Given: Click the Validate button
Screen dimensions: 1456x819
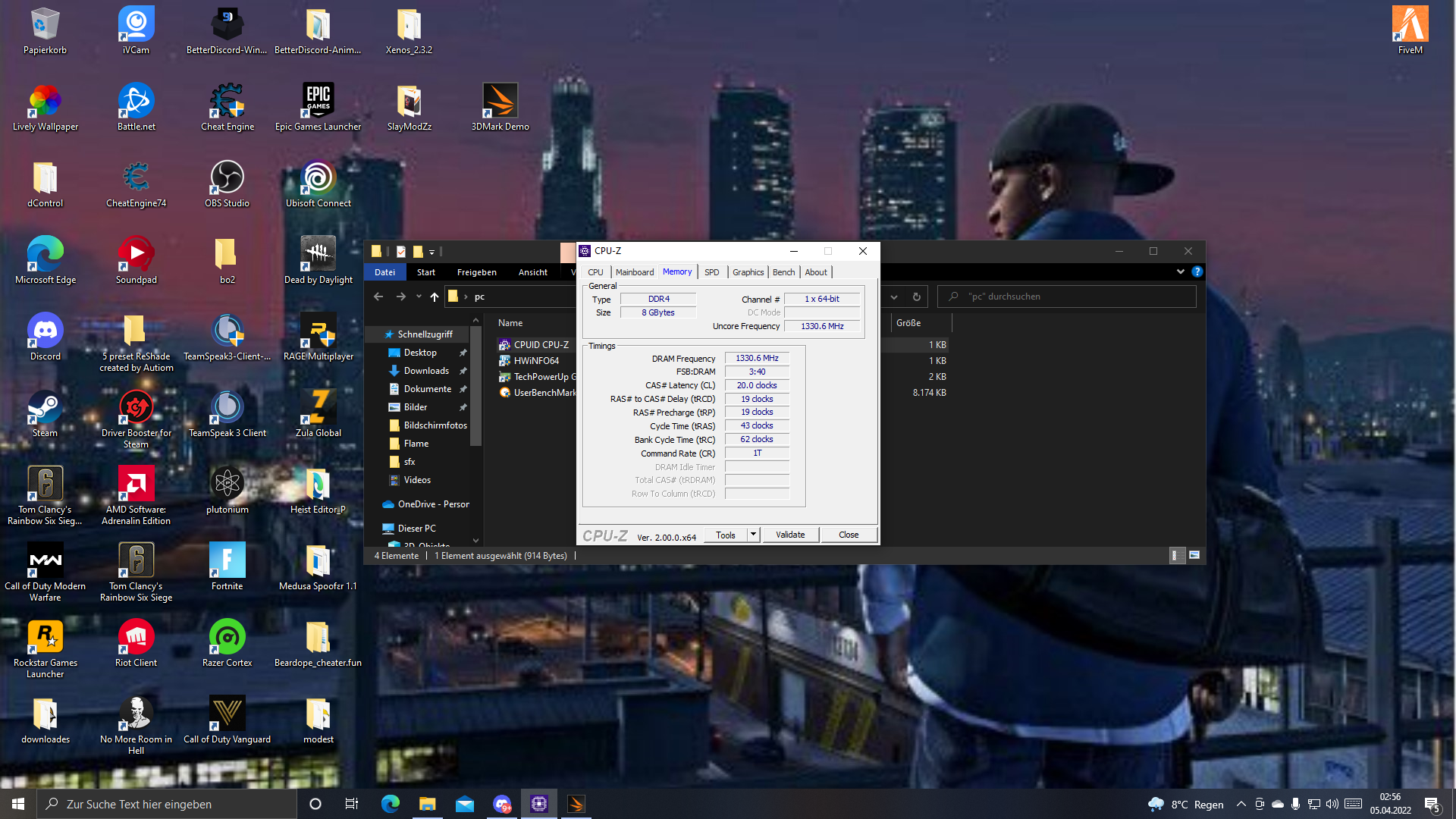Looking at the screenshot, I should pyautogui.click(x=790, y=535).
